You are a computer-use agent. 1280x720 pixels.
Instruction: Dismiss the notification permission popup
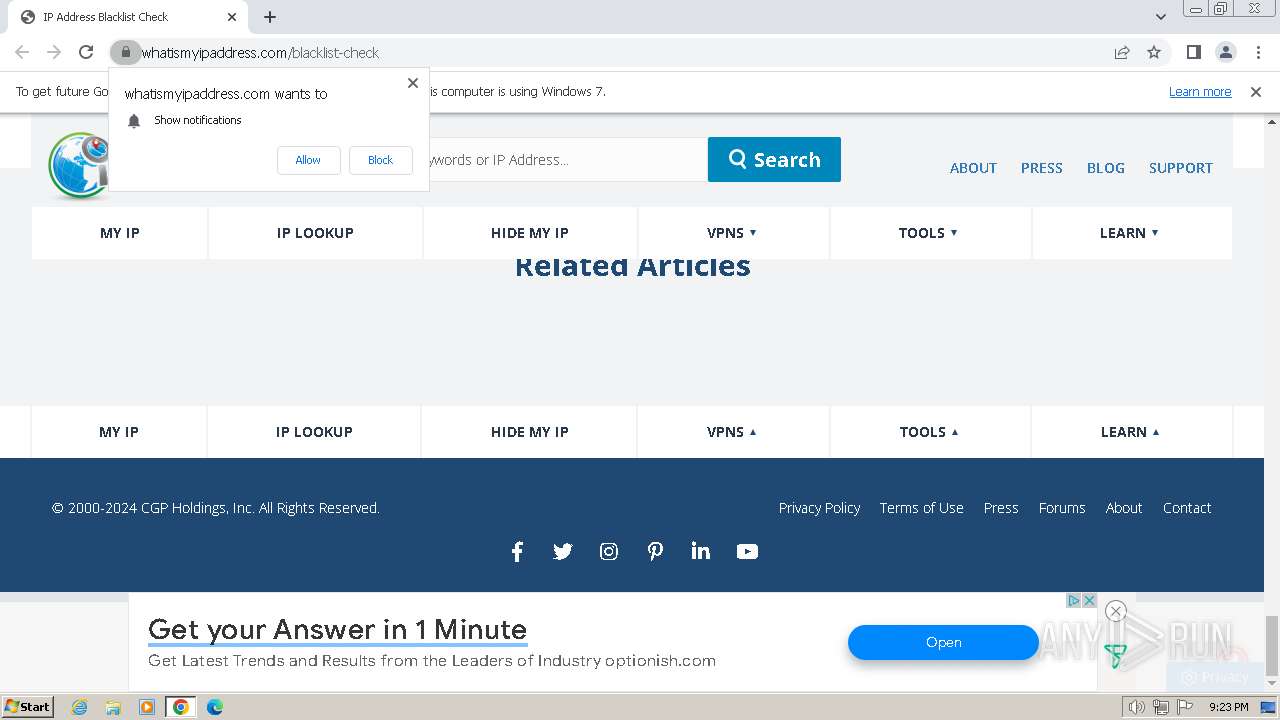pyautogui.click(x=412, y=83)
